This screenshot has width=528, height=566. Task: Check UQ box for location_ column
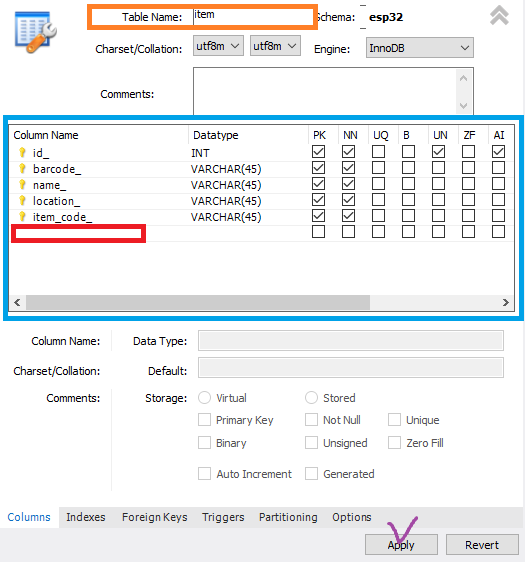pyautogui.click(x=378, y=200)
